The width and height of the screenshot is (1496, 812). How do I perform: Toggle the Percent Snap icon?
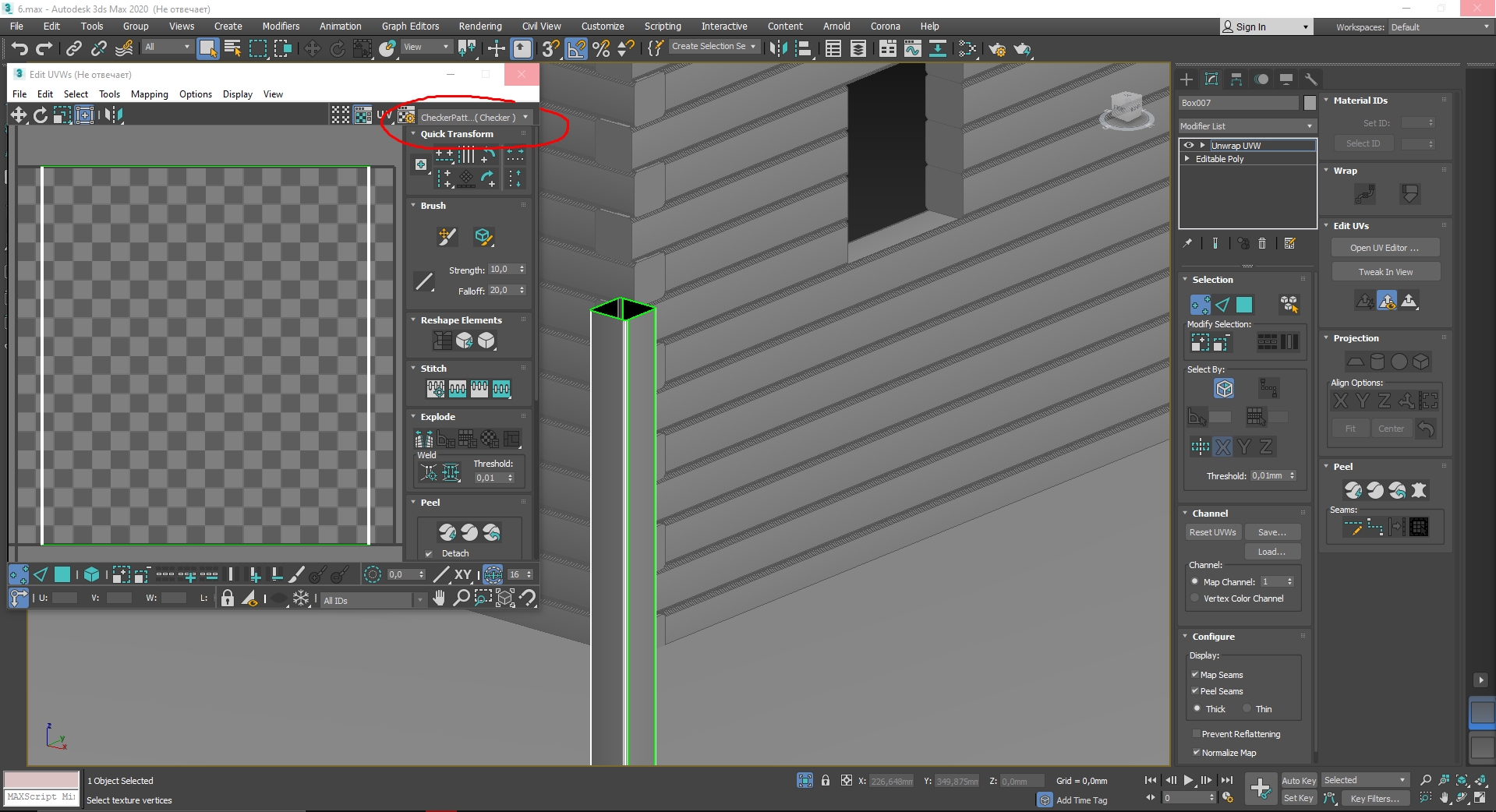pyautogui.click(x=601, y=49)
